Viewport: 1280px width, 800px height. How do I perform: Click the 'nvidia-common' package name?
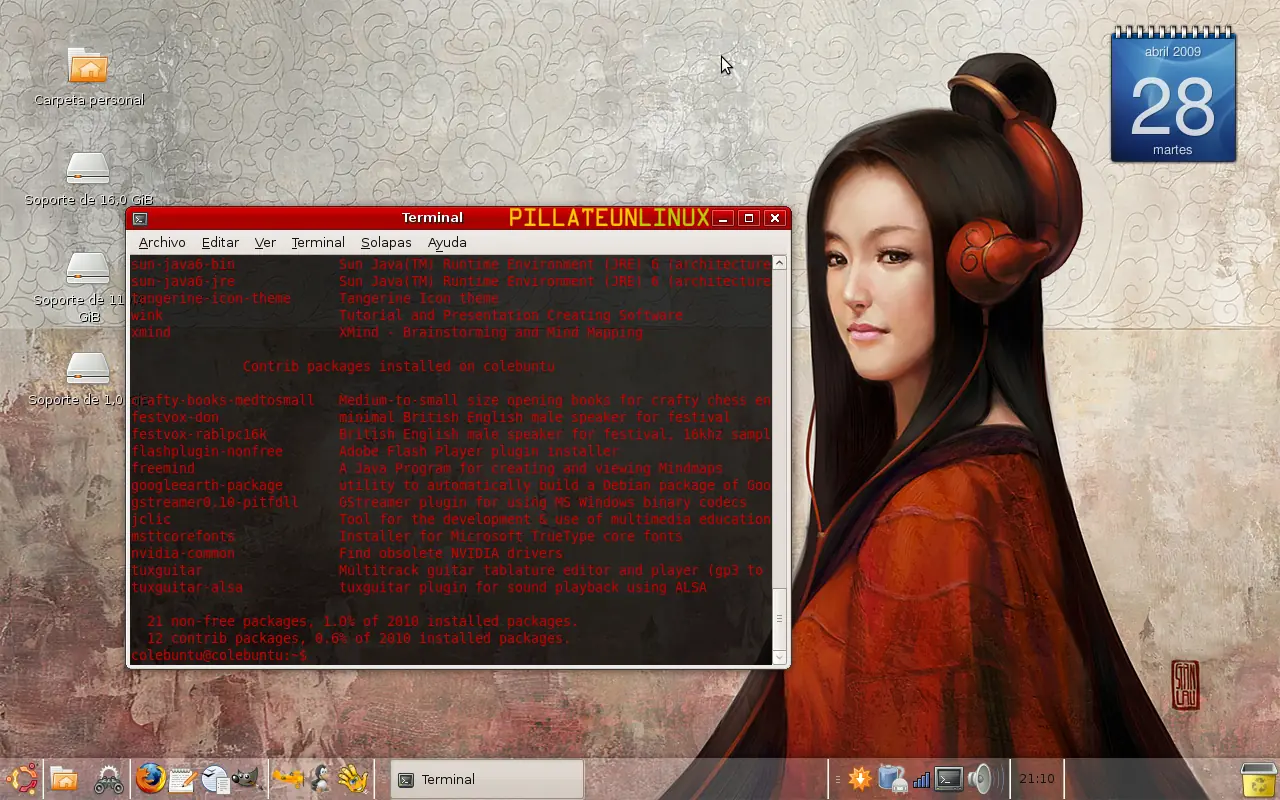click(183, 553)
